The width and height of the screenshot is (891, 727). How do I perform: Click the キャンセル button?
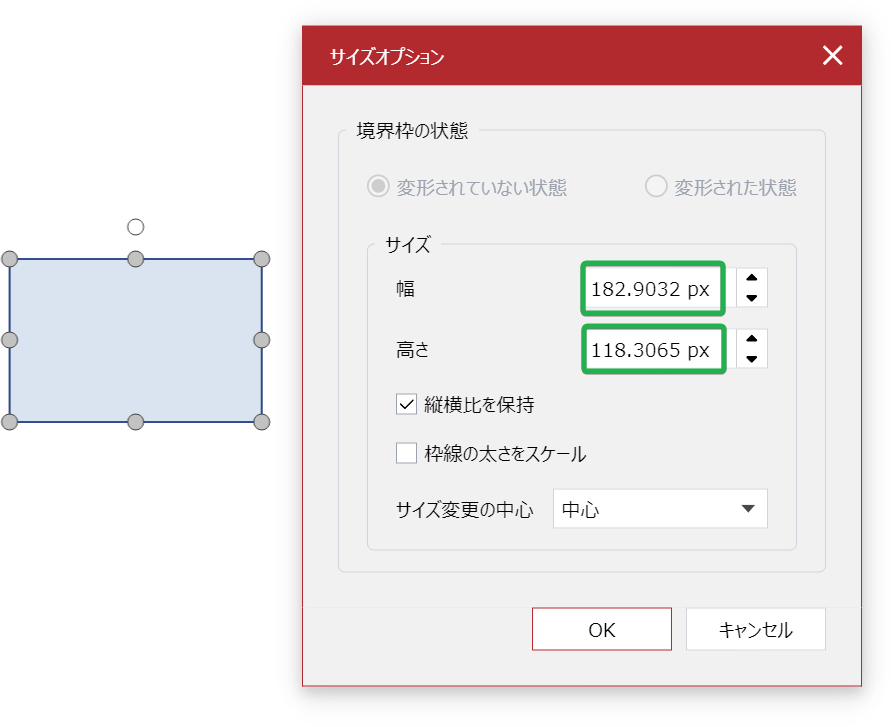[756, 629]
